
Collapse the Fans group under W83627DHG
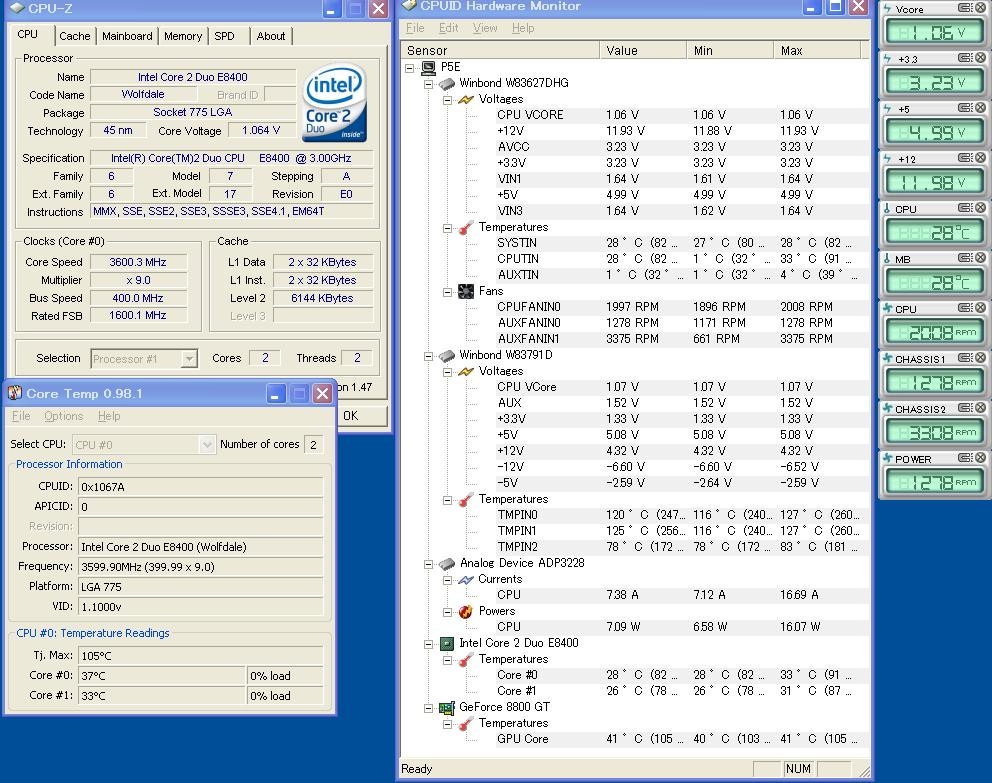coord(447,292)
